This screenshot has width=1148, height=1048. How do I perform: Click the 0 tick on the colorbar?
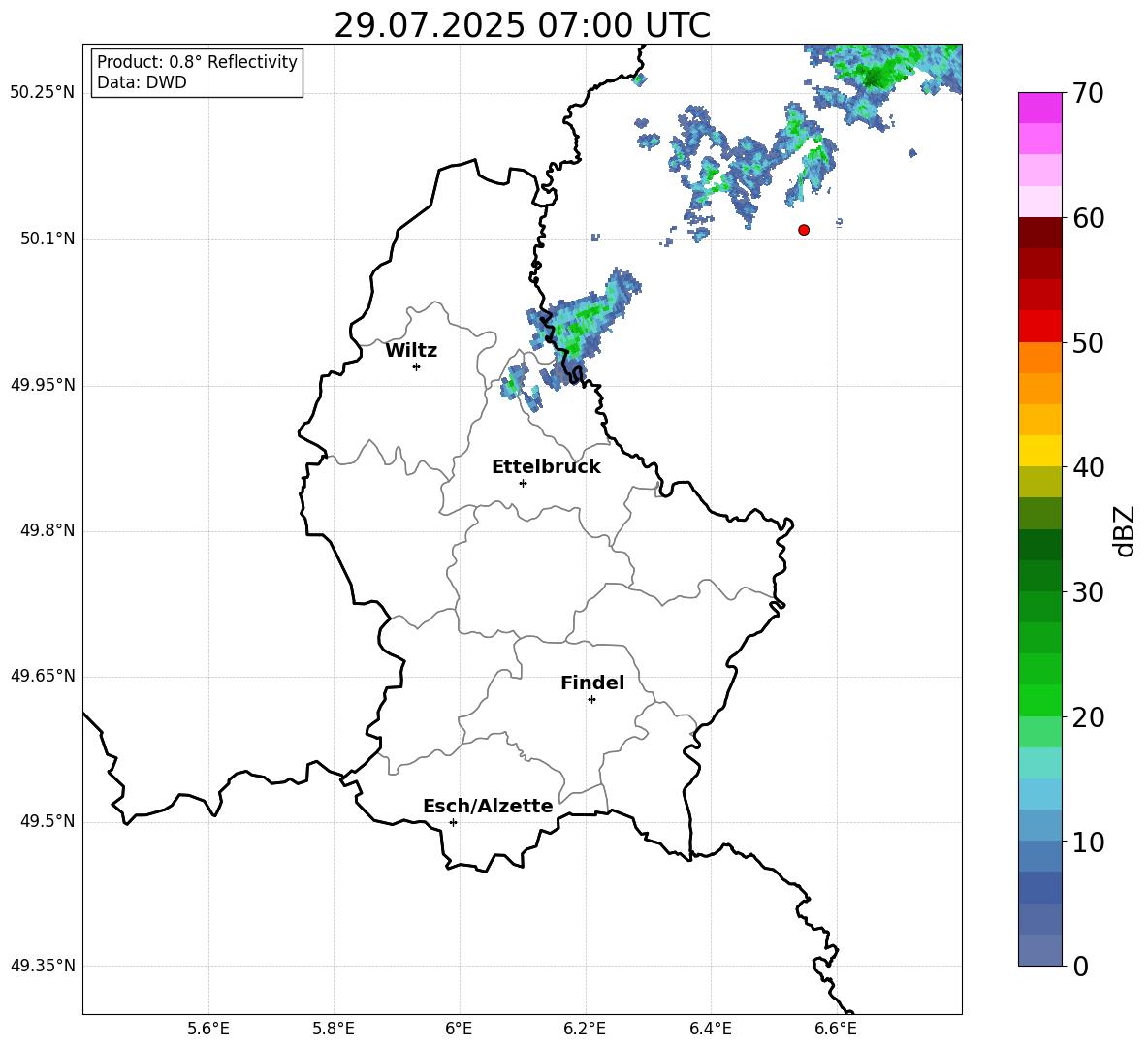[1080, 967]
